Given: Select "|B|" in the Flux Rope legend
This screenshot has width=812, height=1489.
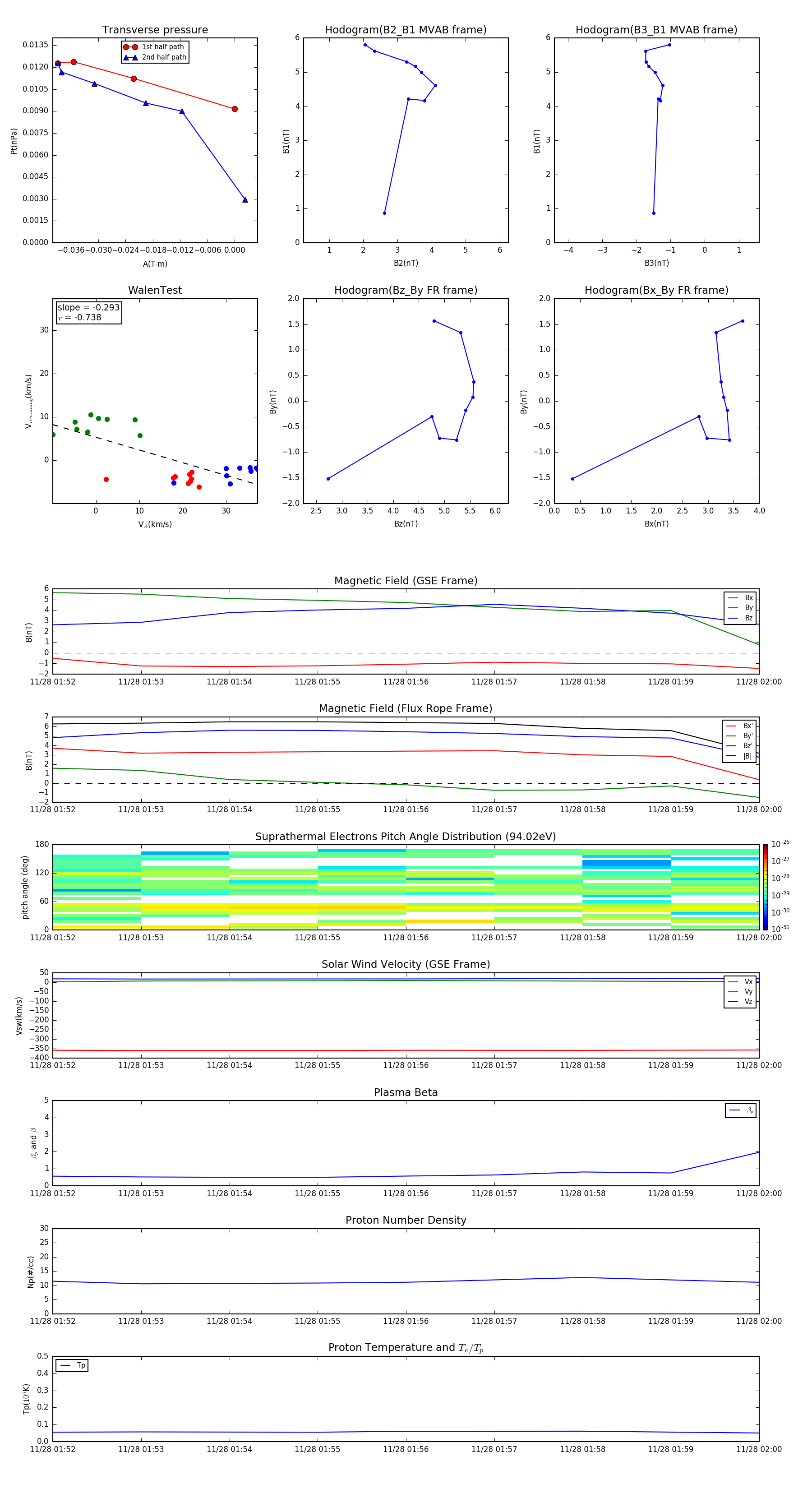Looking at the screenshot, I should [739, 756].
